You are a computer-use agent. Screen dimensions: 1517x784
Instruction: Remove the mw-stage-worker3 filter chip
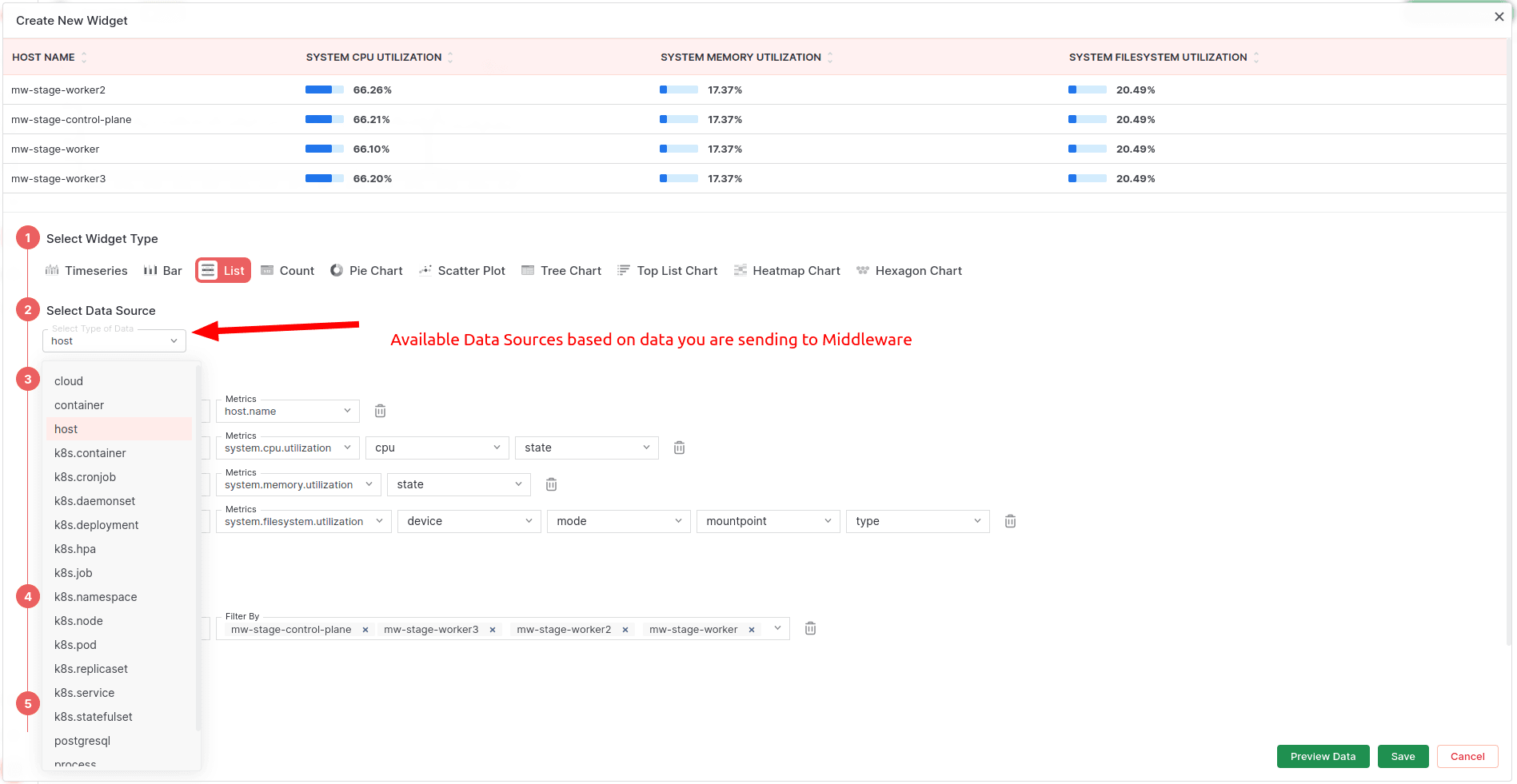[x=493, y=629]
